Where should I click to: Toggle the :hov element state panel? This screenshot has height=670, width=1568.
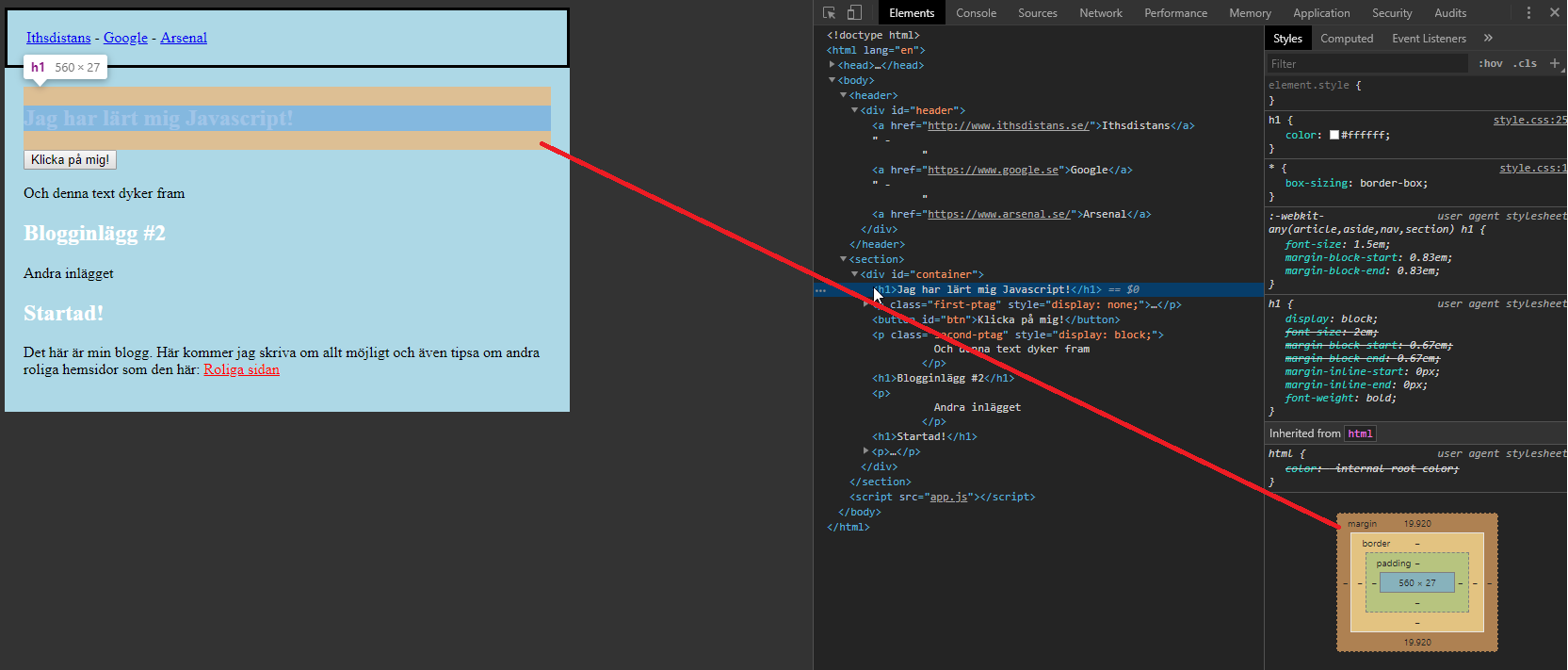(1491, 63)
